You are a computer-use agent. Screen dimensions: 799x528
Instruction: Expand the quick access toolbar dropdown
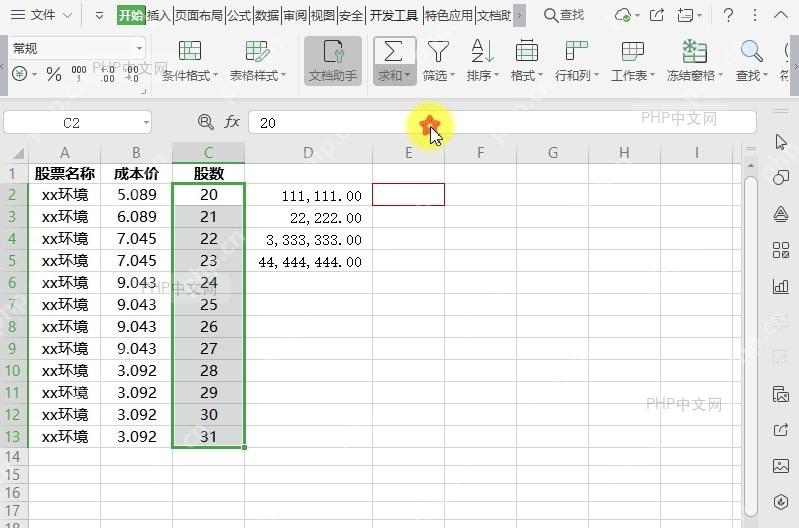99,16
